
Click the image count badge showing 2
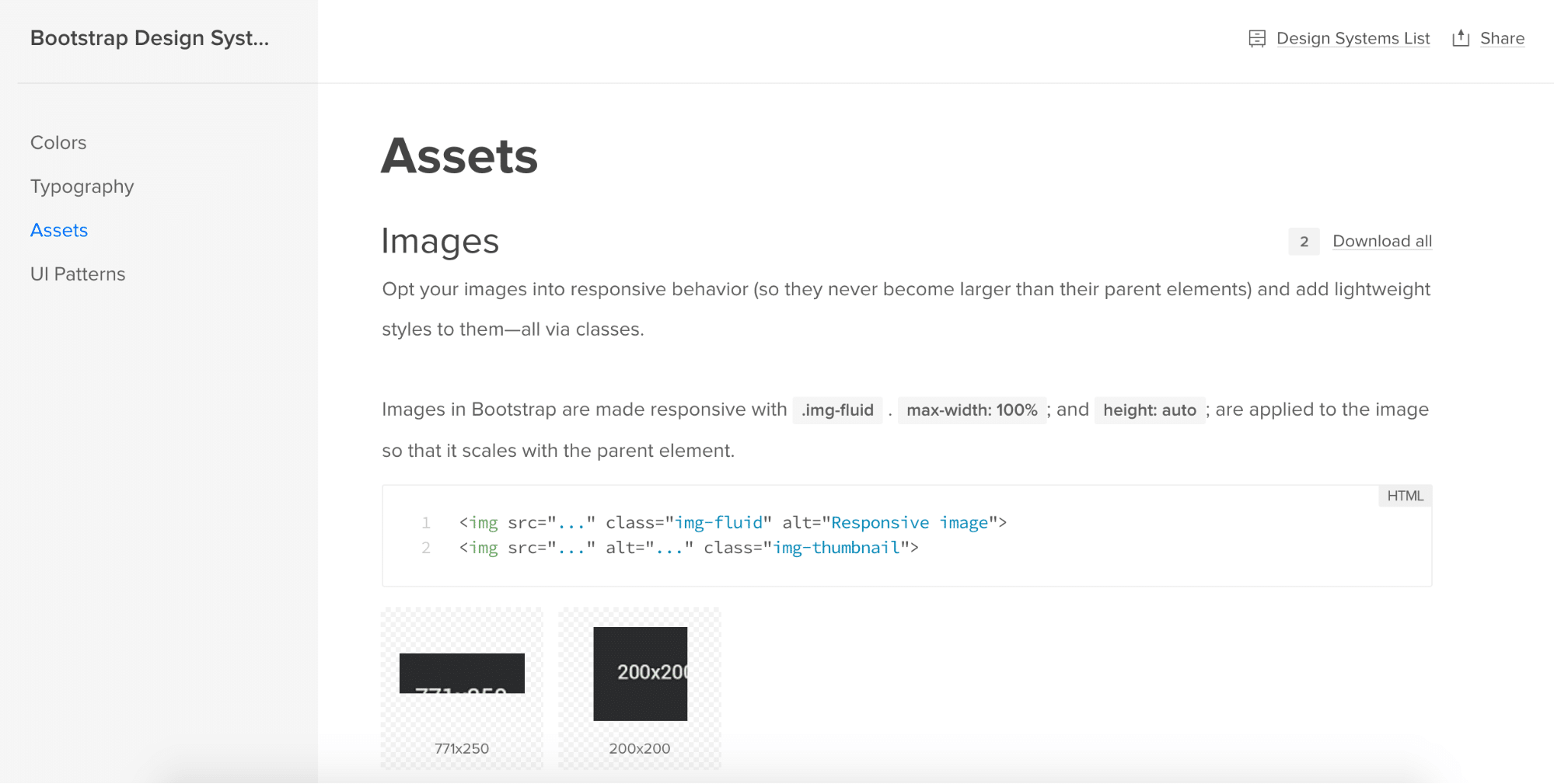(x=1304, y=242)
